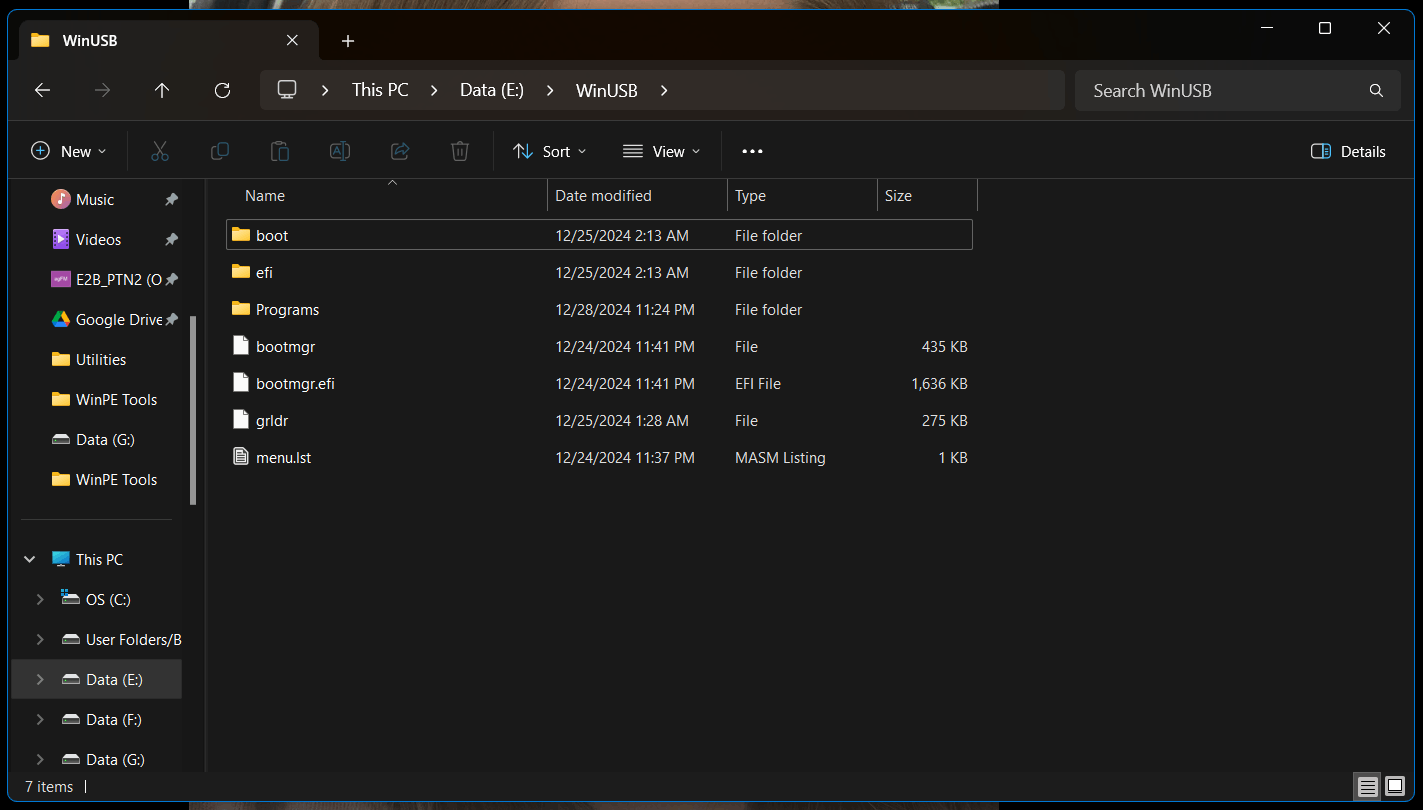Open chevron after Data (E:) in address bar

click(x=550, y=90)
